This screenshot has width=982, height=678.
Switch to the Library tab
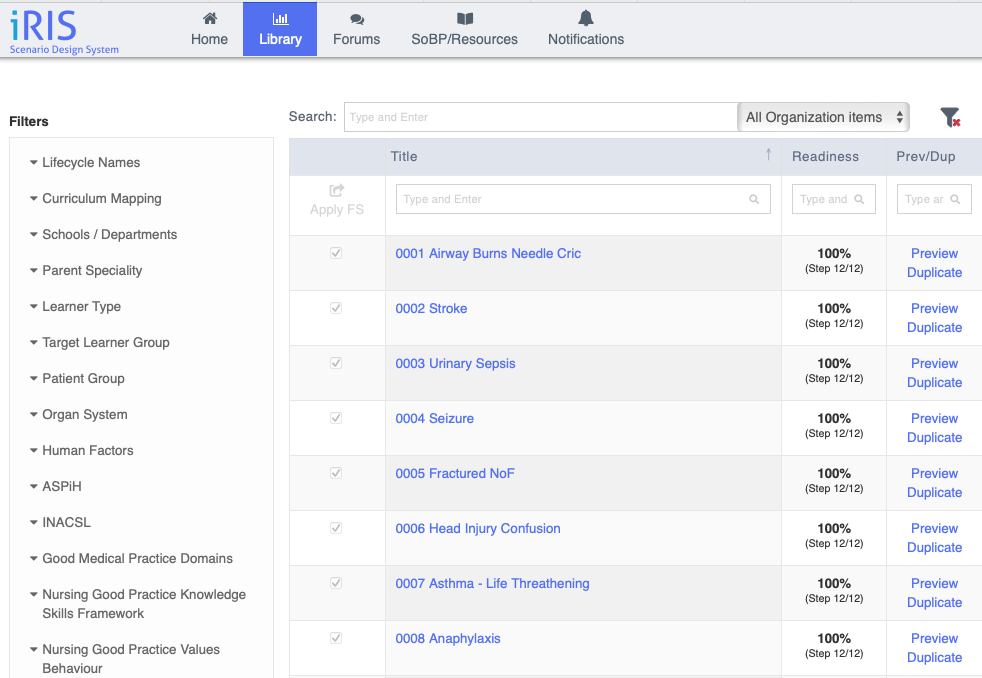point(280,29)
